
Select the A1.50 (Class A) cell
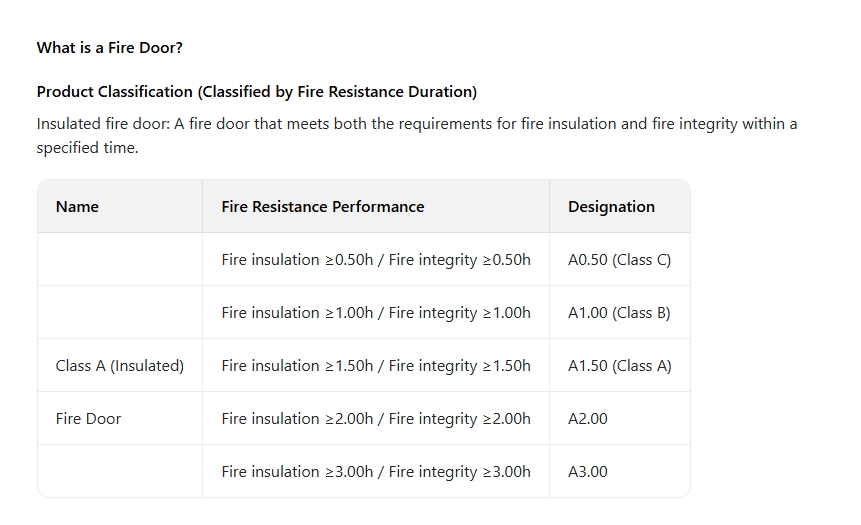click(619, 365)
